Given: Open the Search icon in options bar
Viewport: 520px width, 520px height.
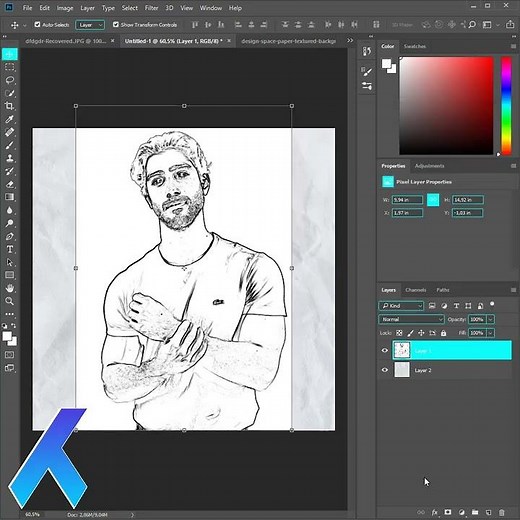Looking at the screenshot, I should point(472,25).
